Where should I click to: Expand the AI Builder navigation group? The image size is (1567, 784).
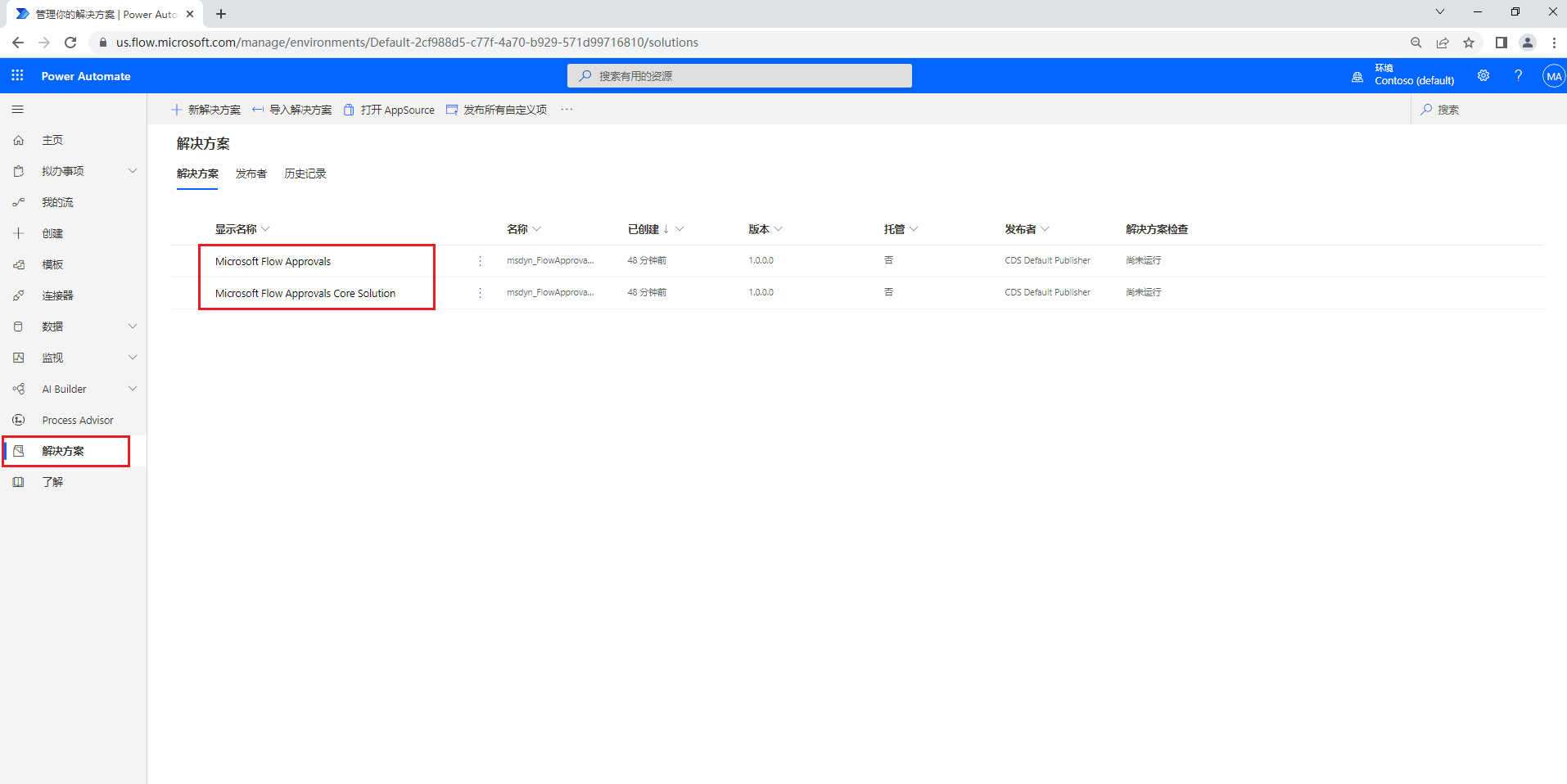pyautogui.click(x=133, y=388)
